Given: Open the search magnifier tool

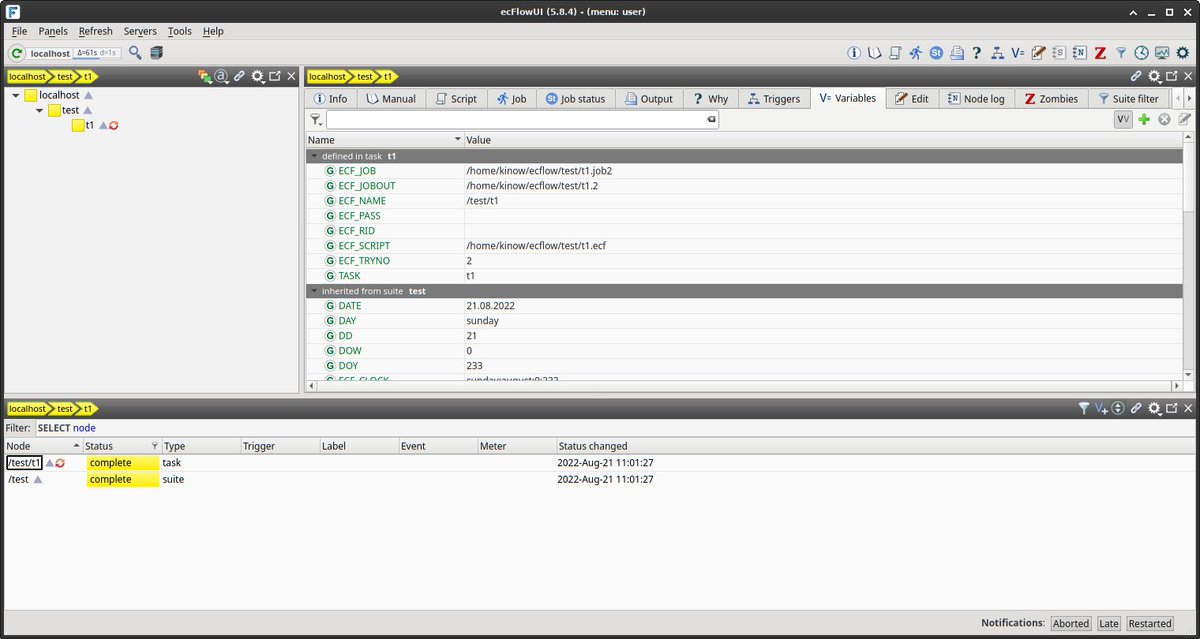Looking at the screenshot, I should click(x=135, y=53).
